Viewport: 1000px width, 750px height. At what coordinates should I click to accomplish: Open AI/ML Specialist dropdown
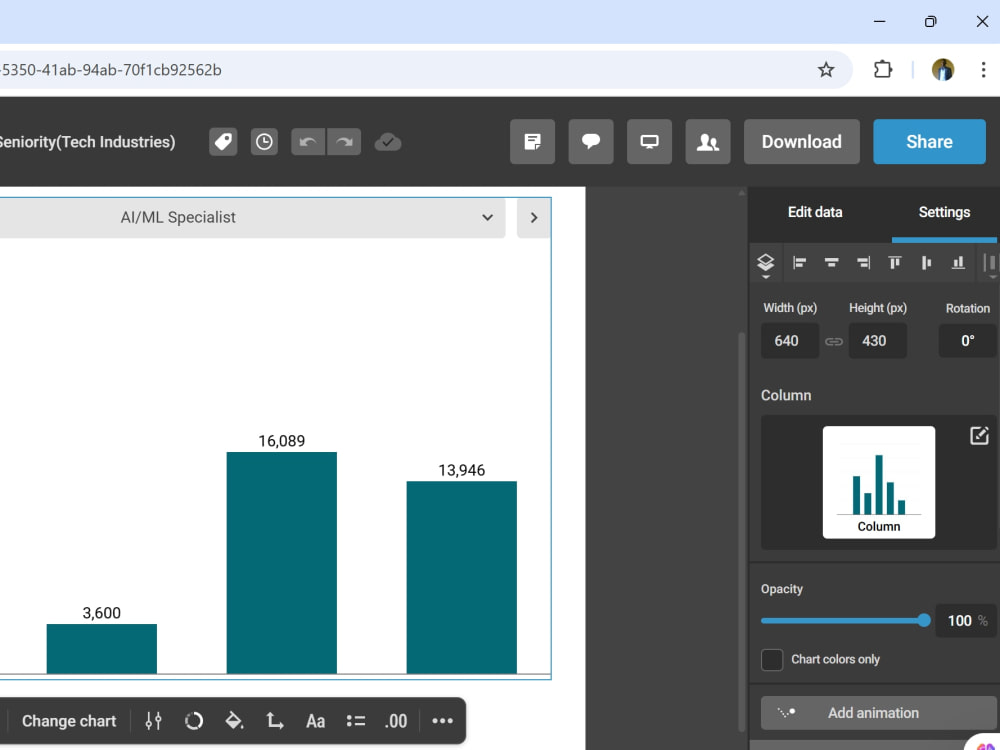pyautogui.click(x=253, y=217)
